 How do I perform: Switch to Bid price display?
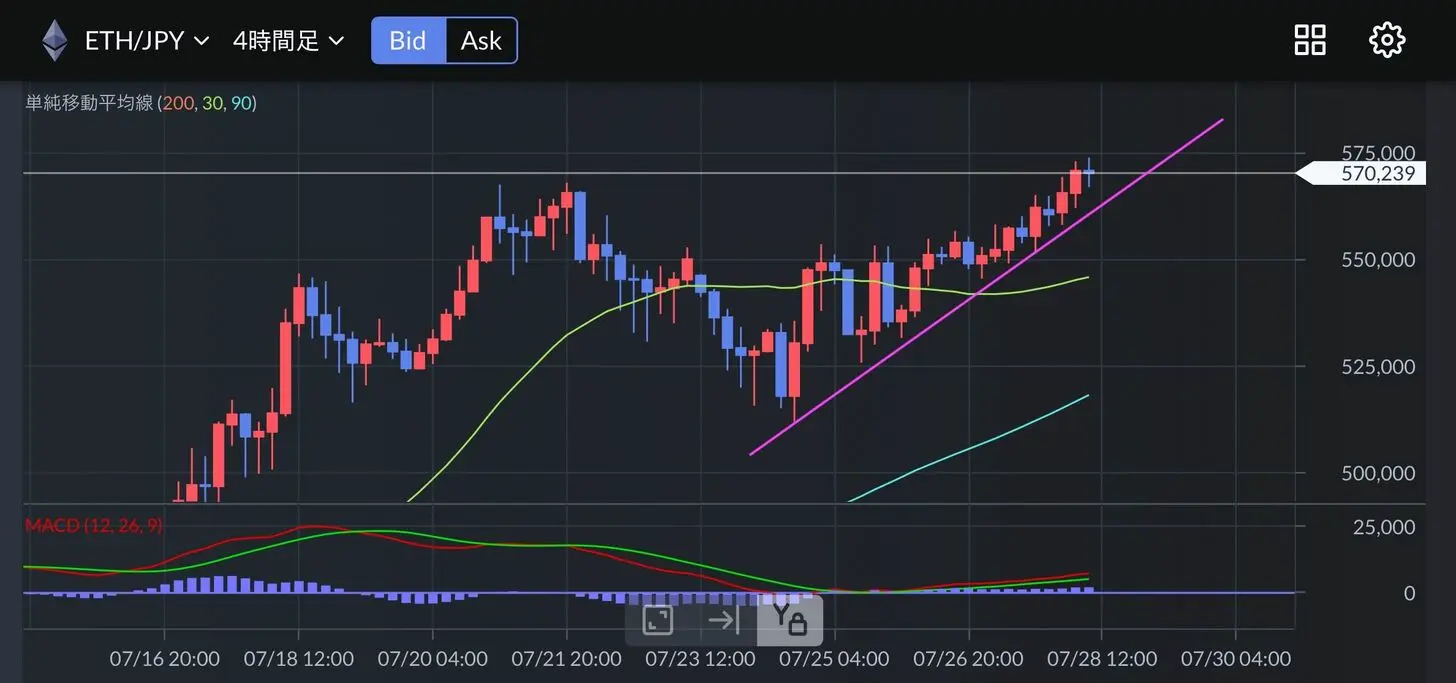point(408,41)
